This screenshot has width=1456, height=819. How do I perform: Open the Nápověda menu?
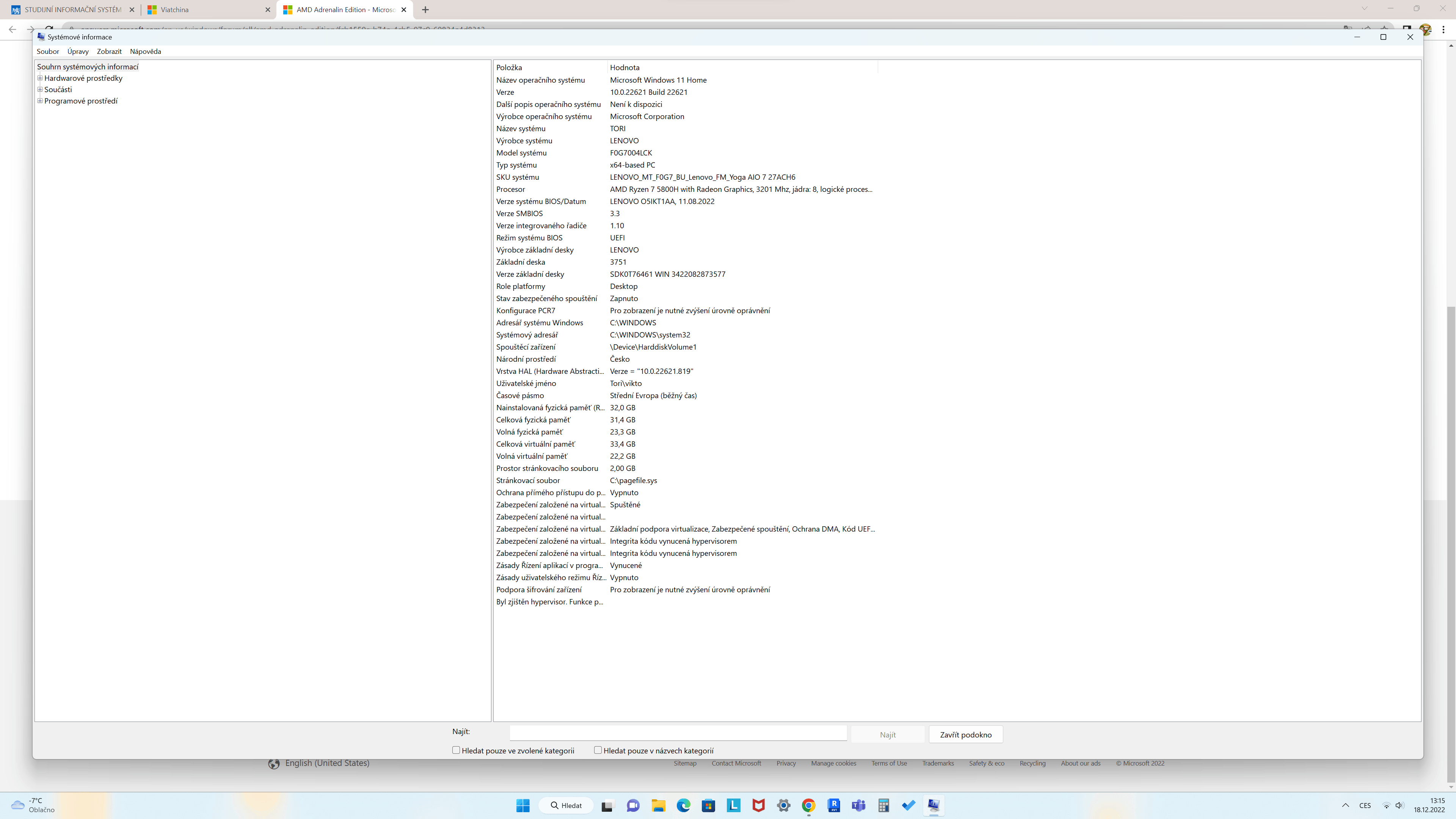tap(145, 52)
